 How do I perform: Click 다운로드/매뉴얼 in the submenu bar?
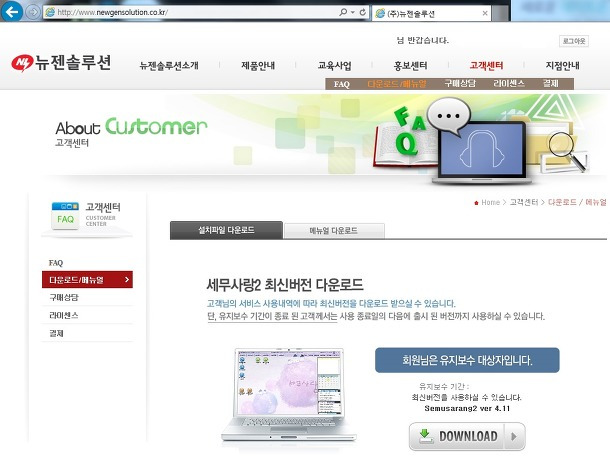[396, 84]
